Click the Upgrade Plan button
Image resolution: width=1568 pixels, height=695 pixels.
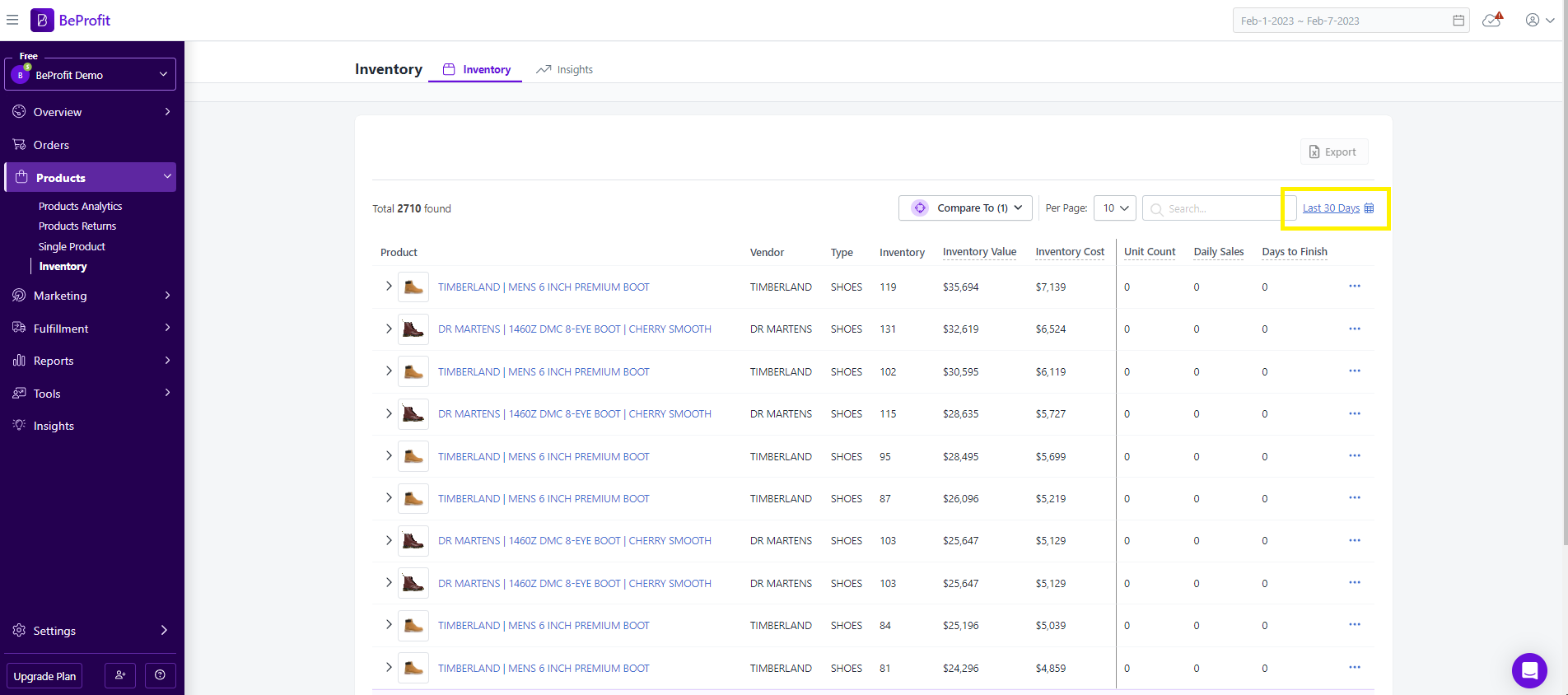pos(44,676)
